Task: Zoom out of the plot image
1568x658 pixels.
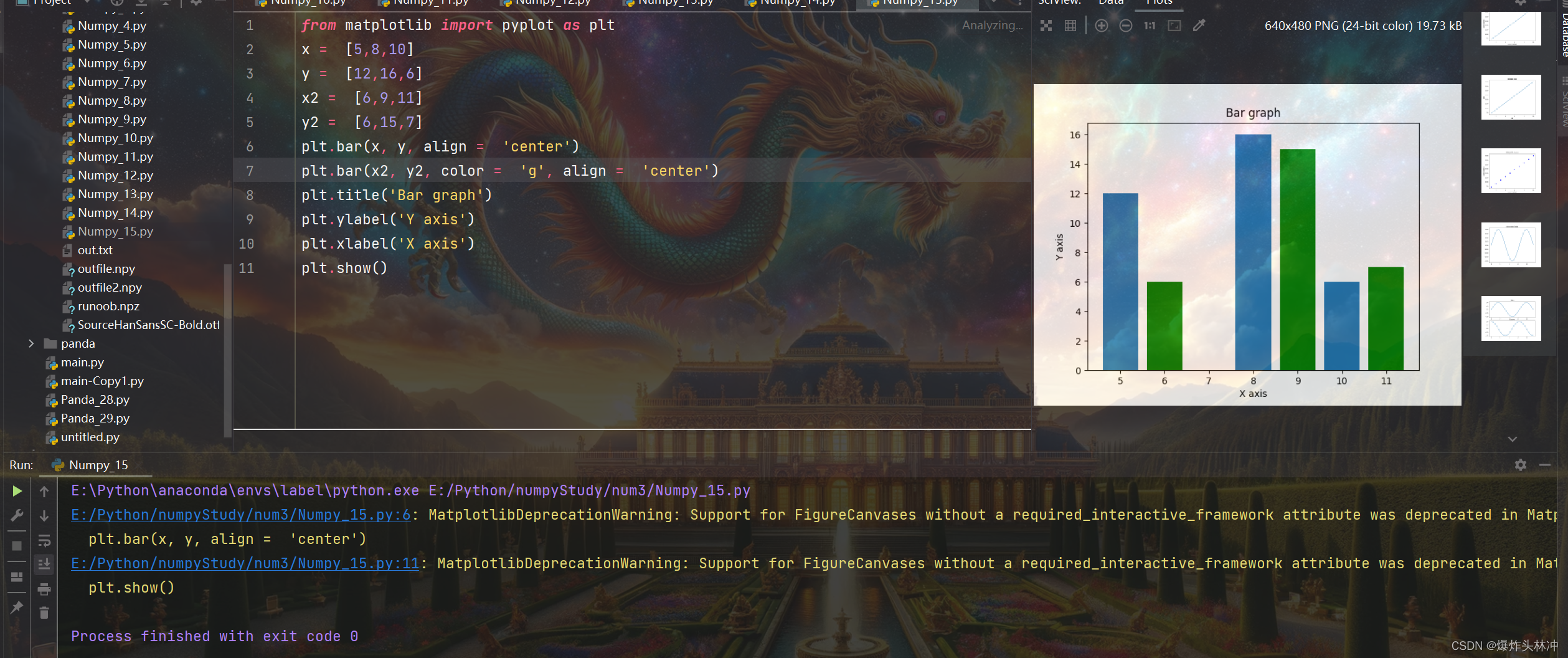Action: tap(1126, 26)
